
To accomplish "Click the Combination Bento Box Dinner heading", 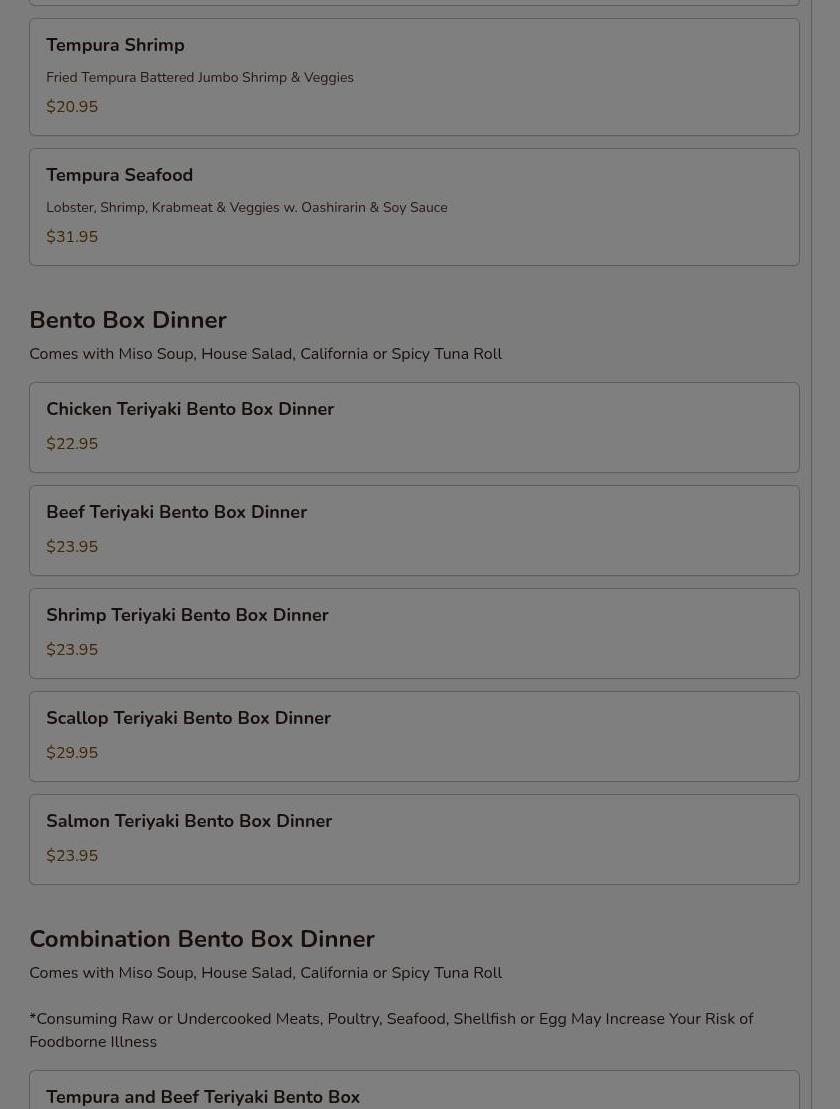I will (x=202, y=939).
